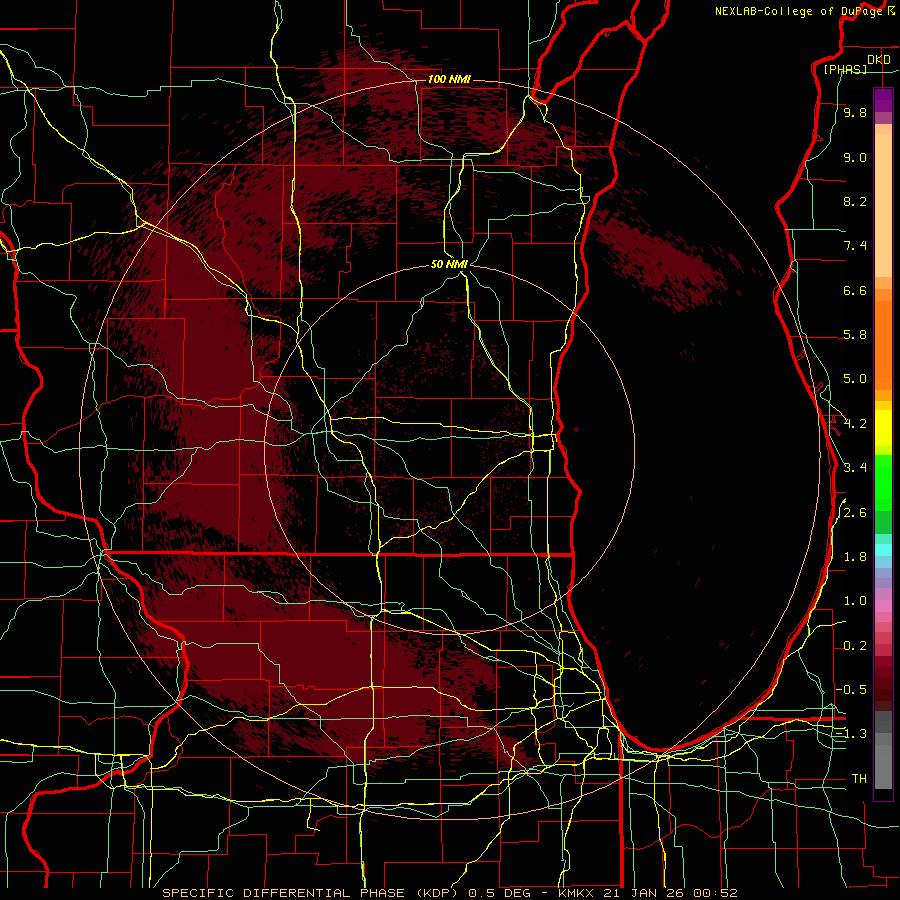
Task: Click the TH threshold label
Action: coord(859,779)
